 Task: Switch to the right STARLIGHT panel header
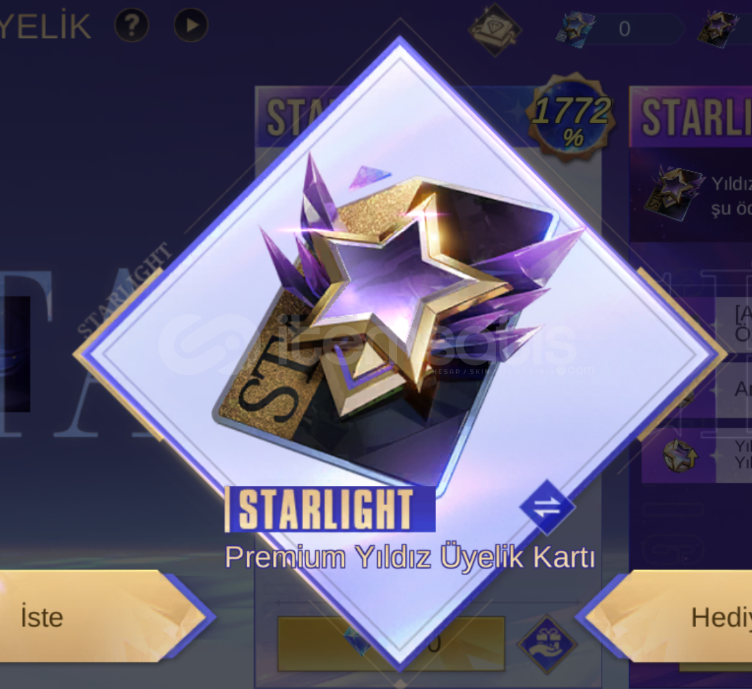[691, 117]
